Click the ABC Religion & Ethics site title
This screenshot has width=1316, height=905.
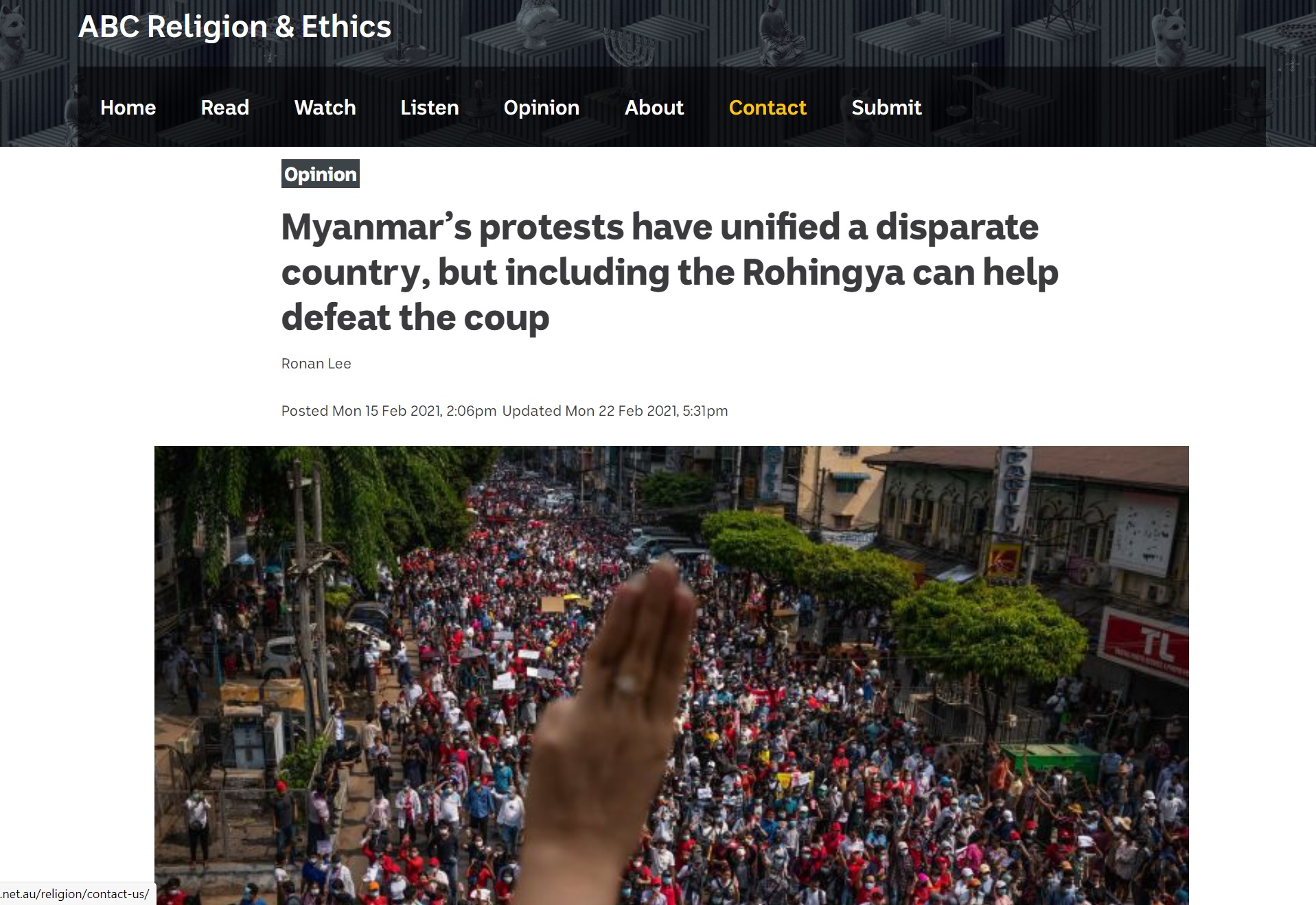tap(234, 27)
